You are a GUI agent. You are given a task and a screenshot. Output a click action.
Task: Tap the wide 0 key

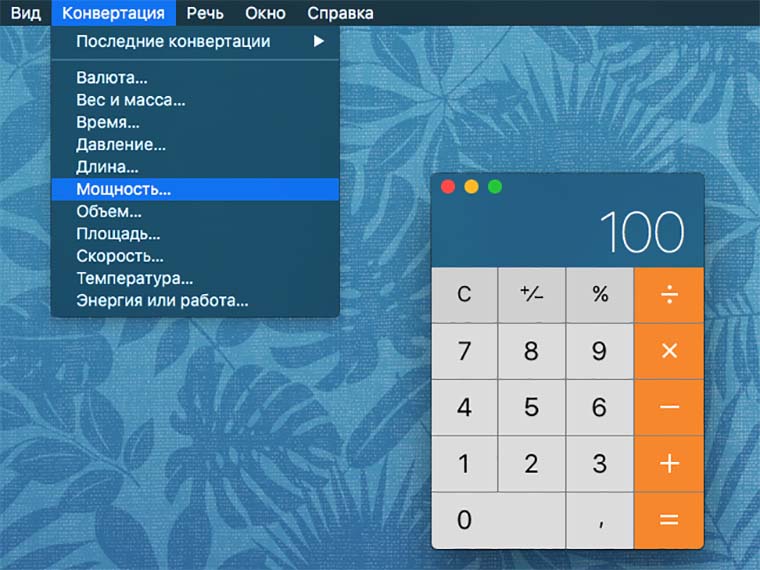pos(498,520)
